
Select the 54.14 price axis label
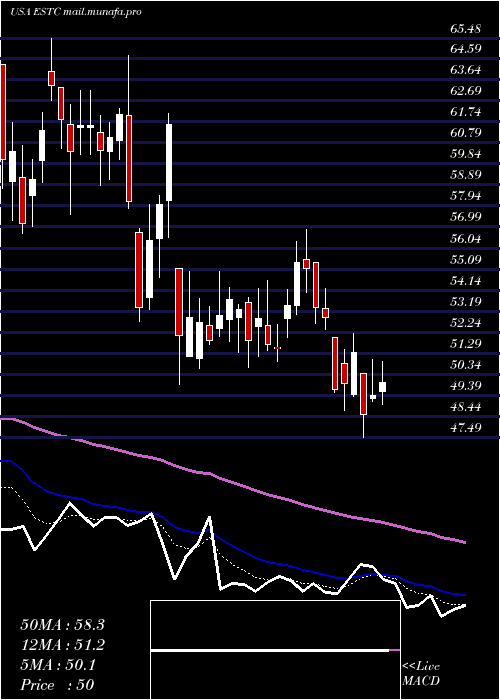point(466,281)
